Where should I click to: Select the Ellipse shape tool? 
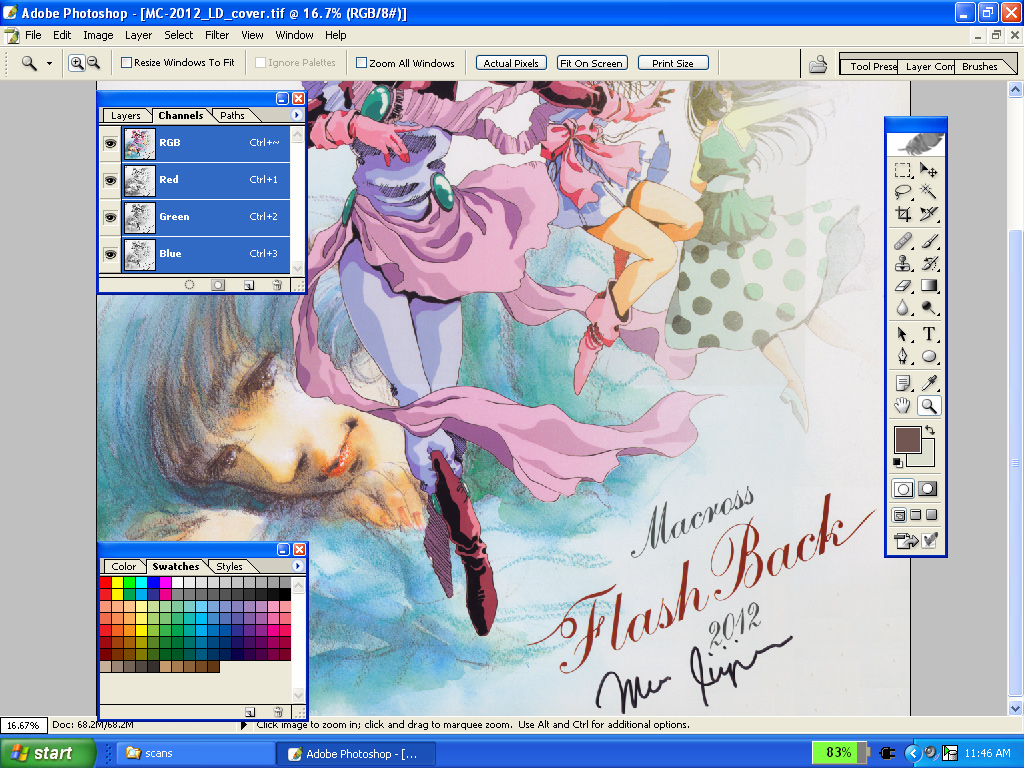928,357
